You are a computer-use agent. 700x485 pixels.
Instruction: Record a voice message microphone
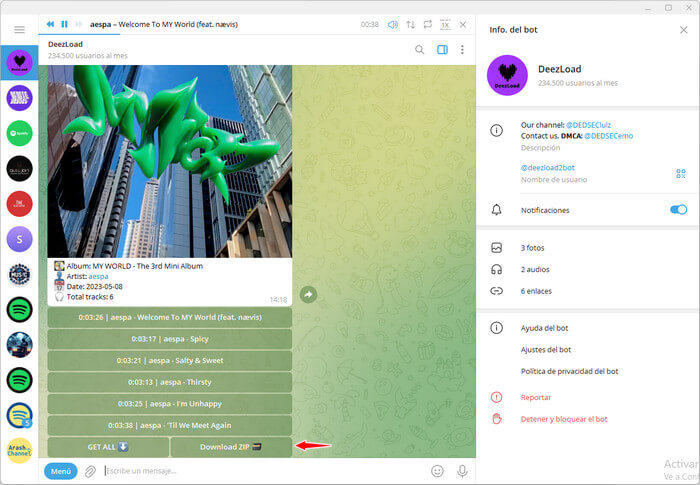462,471
